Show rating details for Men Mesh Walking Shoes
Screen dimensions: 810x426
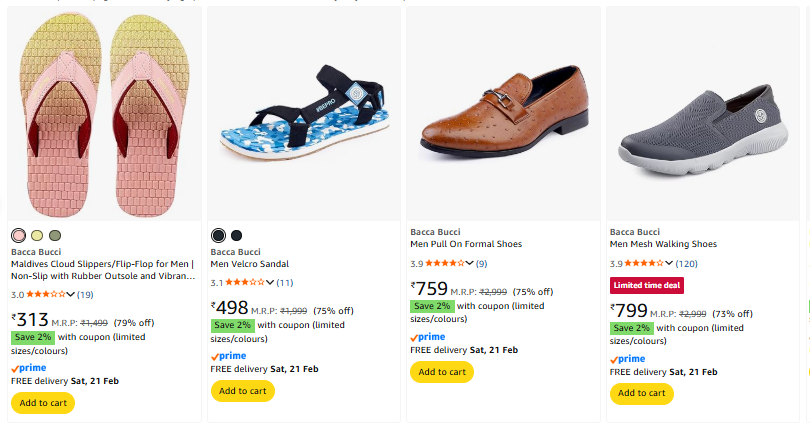click(x=670, y=263)
